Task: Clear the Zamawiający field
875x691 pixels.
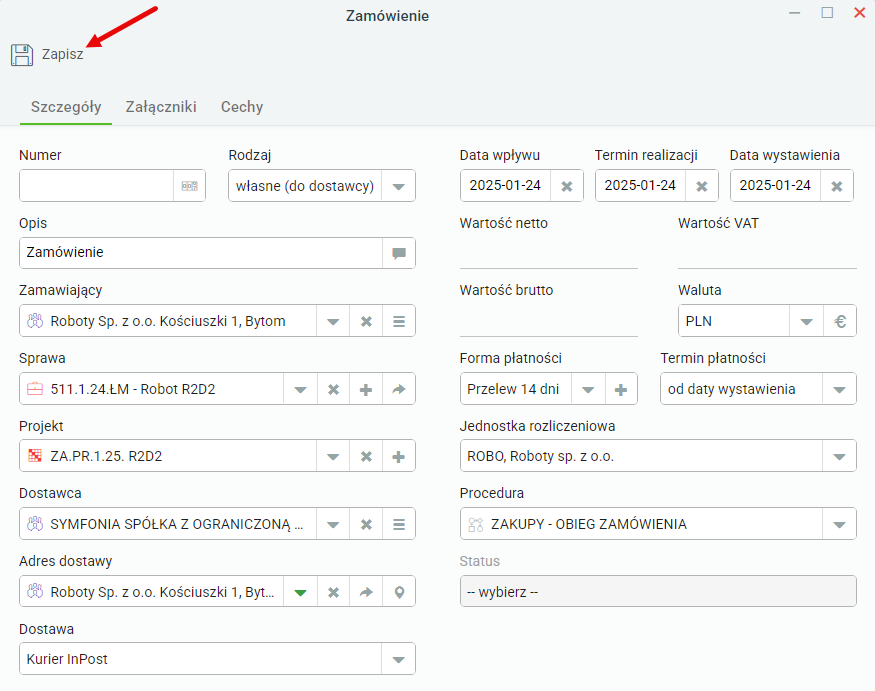Action: tap(366, 321)
